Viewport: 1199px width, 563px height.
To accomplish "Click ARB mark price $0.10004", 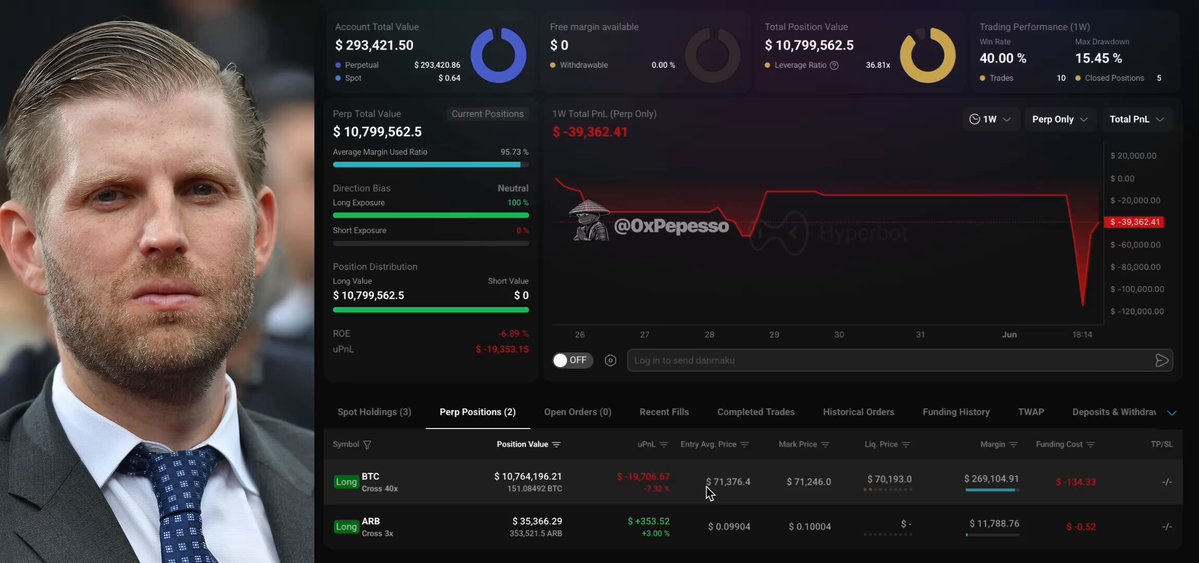I will pos(810,527).
